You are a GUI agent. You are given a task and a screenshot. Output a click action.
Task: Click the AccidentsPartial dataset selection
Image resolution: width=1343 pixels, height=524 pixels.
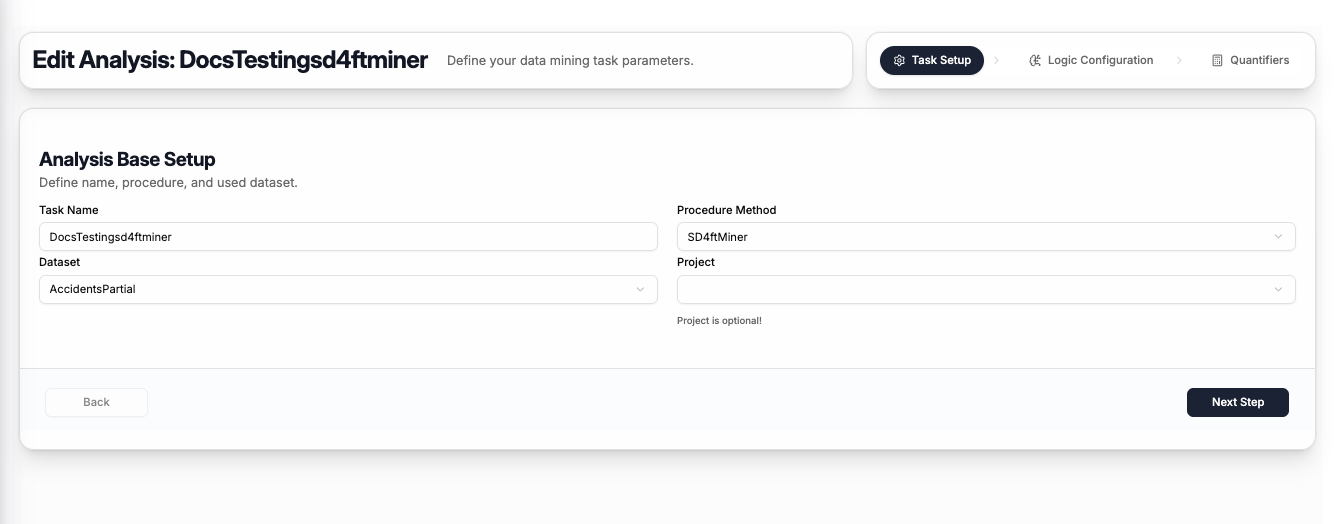click(93, 289)
